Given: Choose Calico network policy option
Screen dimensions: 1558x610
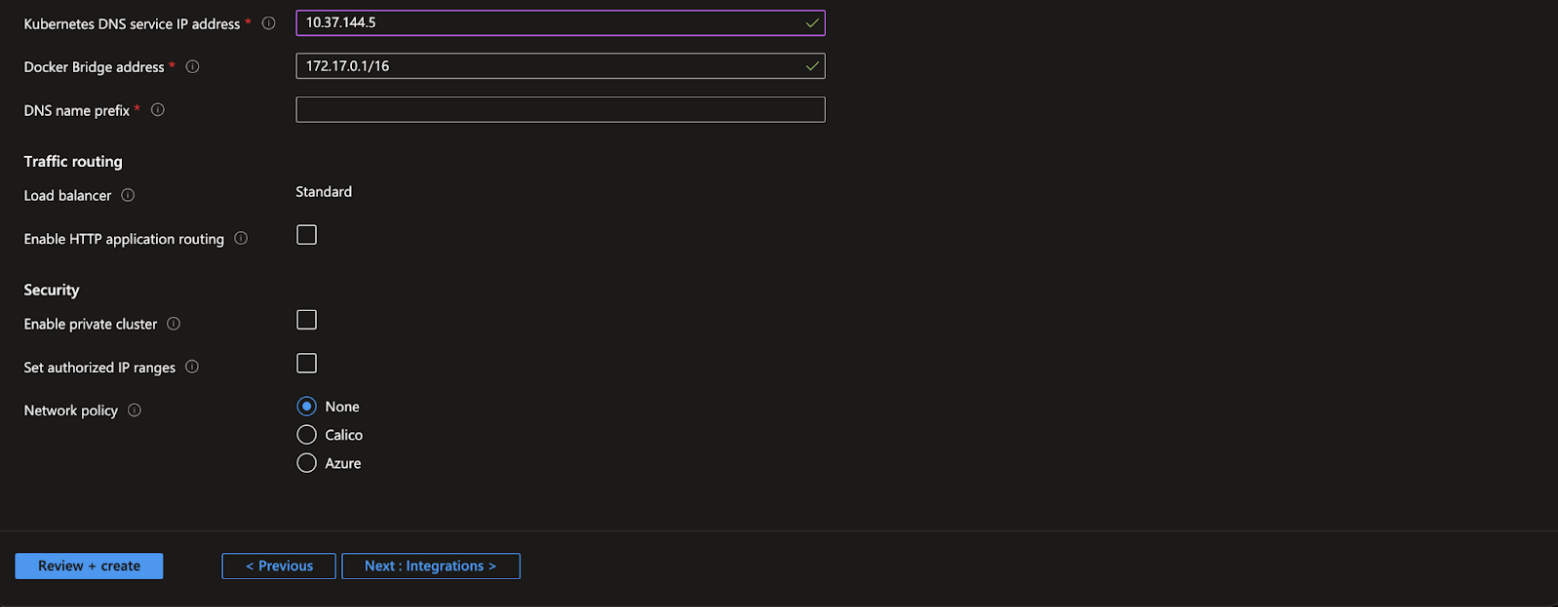Looking at the screenshot, I should tap(307, 435).
